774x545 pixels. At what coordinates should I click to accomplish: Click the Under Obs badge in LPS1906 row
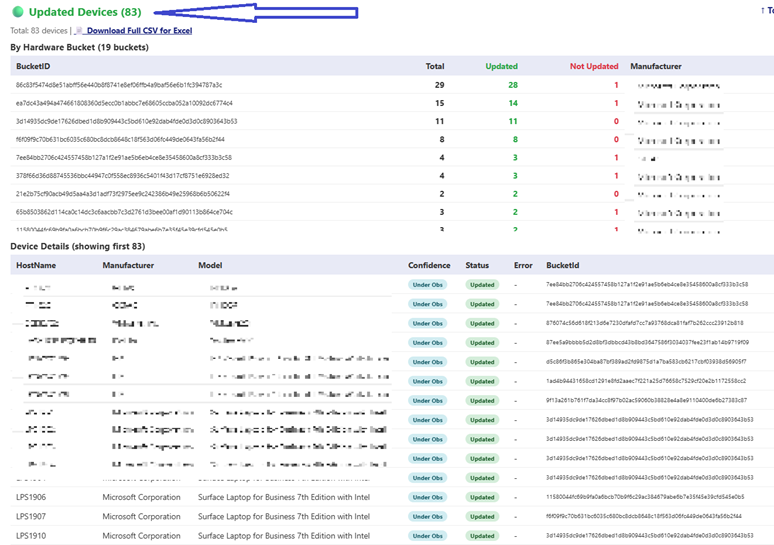[427, 497]
